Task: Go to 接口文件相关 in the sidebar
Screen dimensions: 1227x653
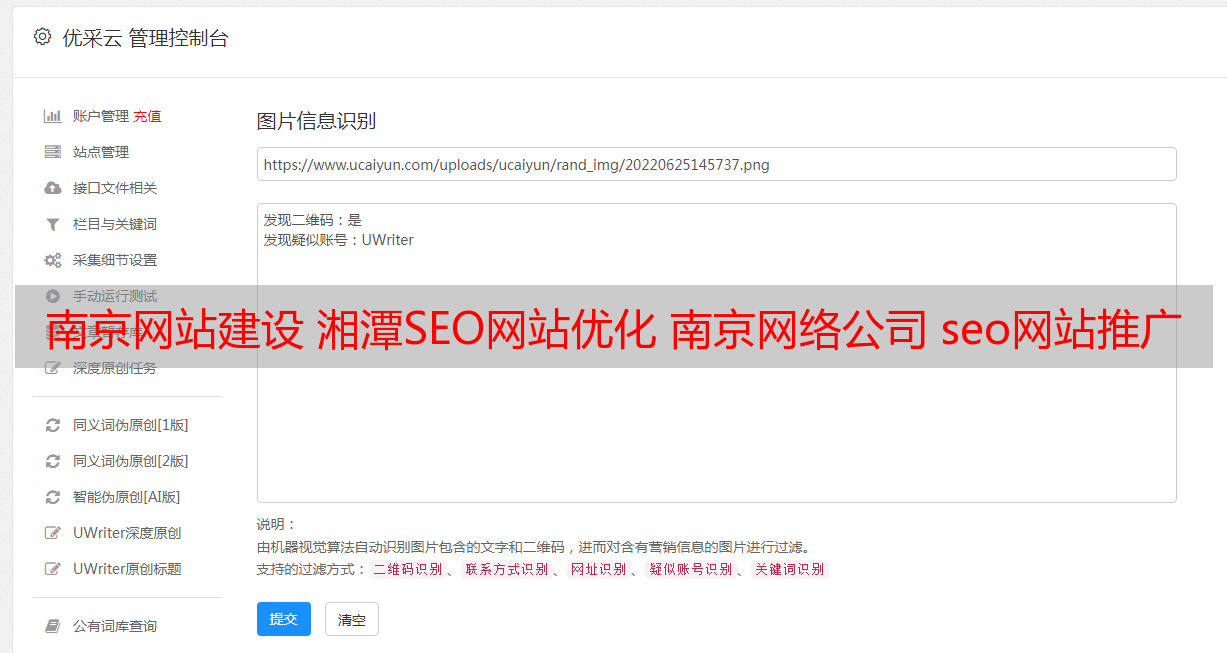Action: tap(115, 188)
